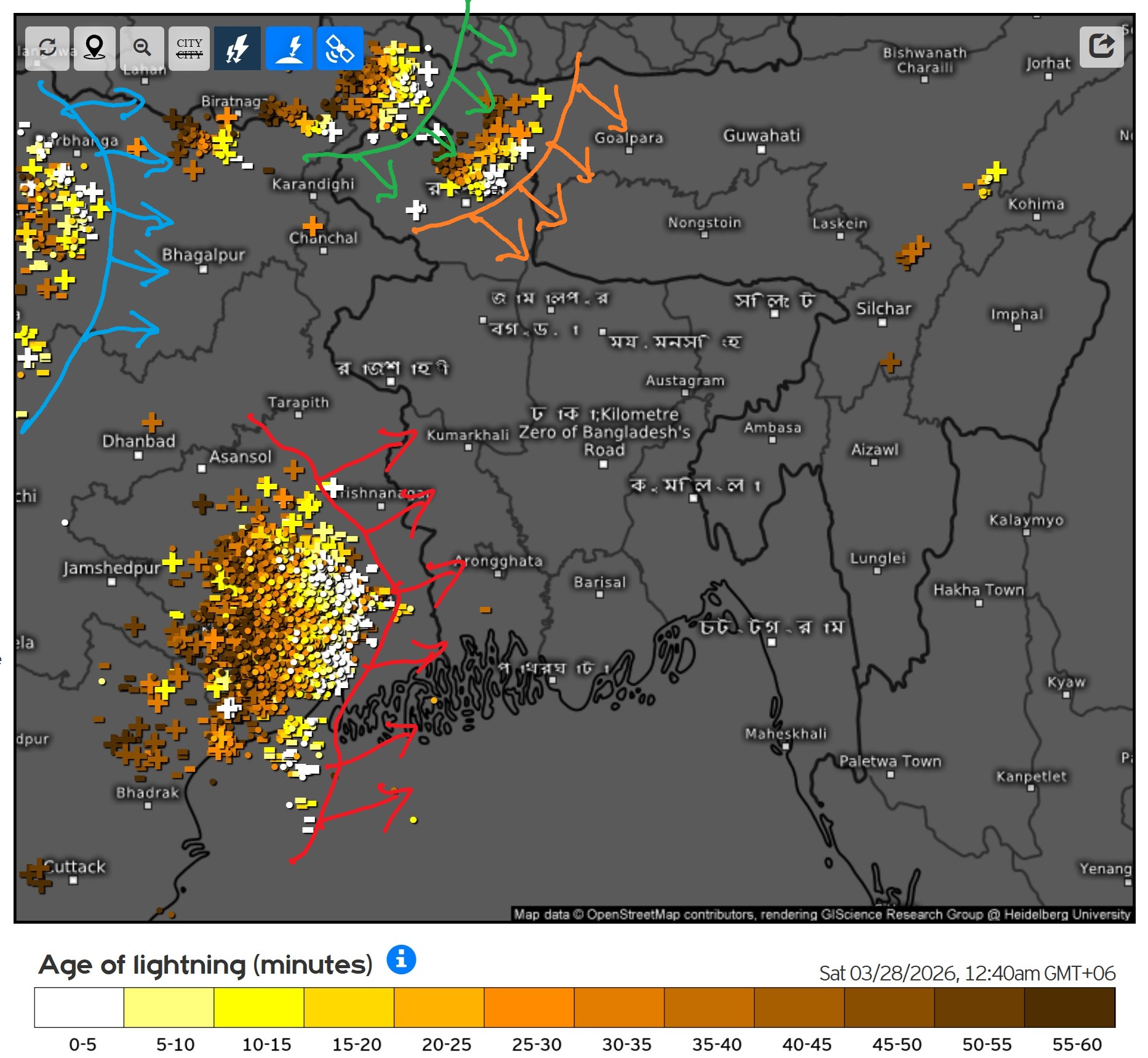Toggle ground lightning strike layer
The image size is (1148, 1058).
[289, 48]
